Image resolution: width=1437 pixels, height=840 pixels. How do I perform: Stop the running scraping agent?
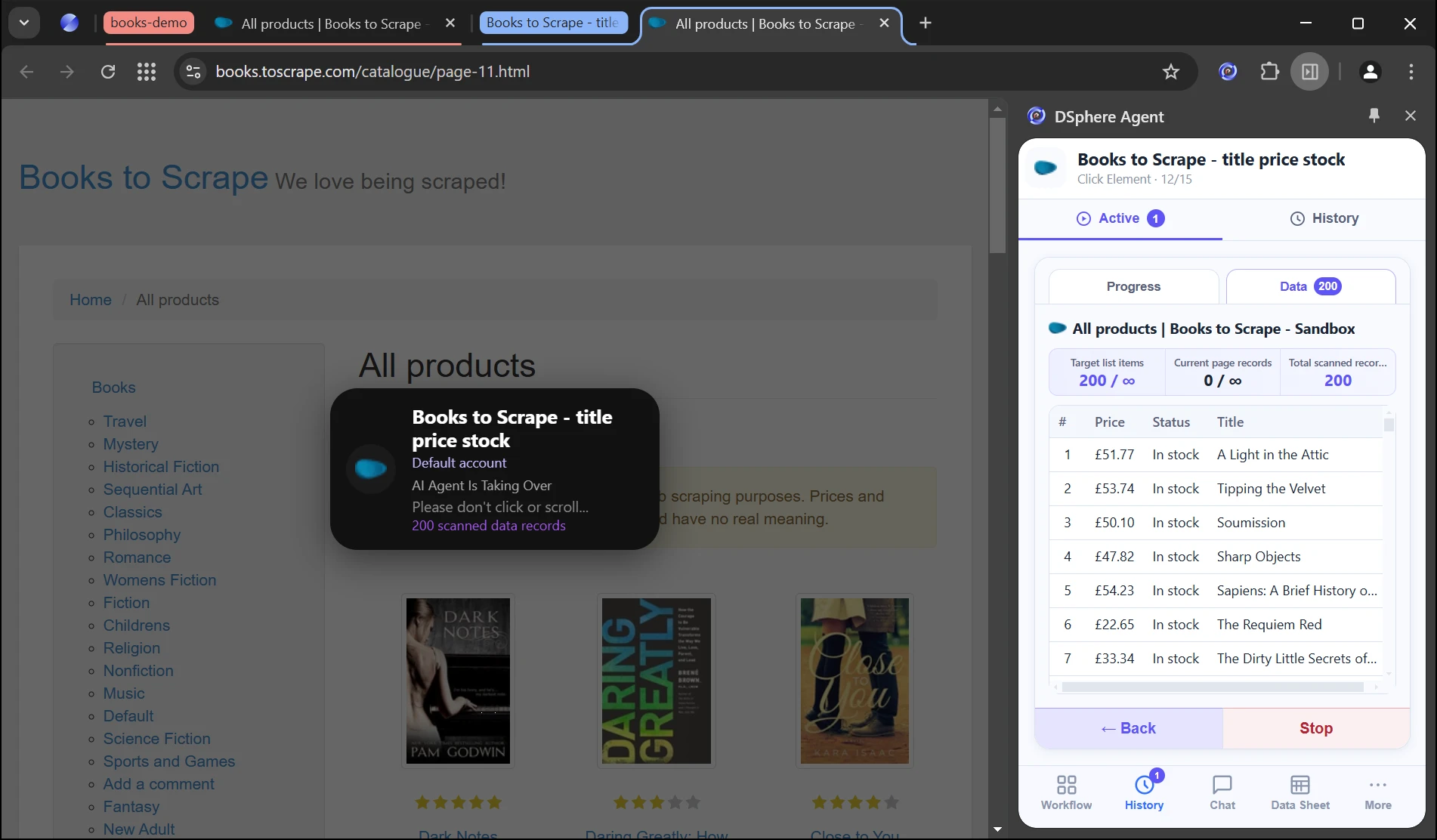tap(1316, 728)
